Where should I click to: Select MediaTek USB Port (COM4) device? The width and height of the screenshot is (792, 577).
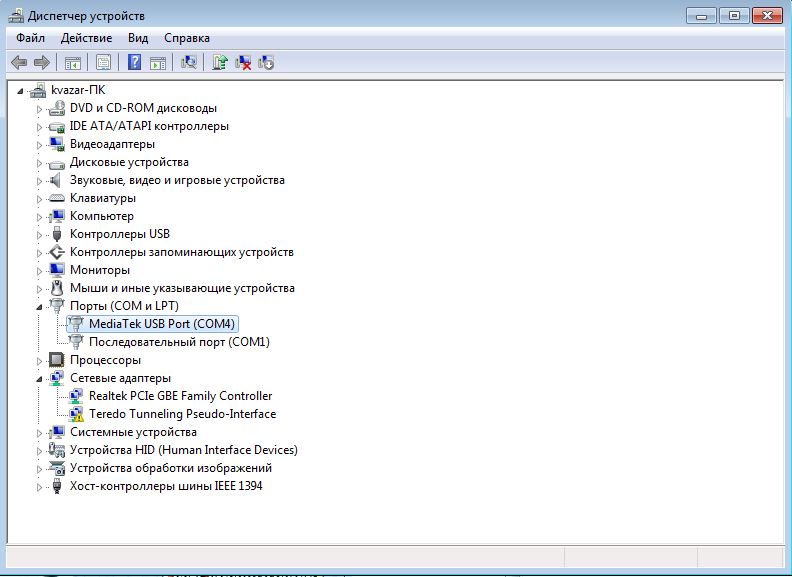tap(161, 324)
